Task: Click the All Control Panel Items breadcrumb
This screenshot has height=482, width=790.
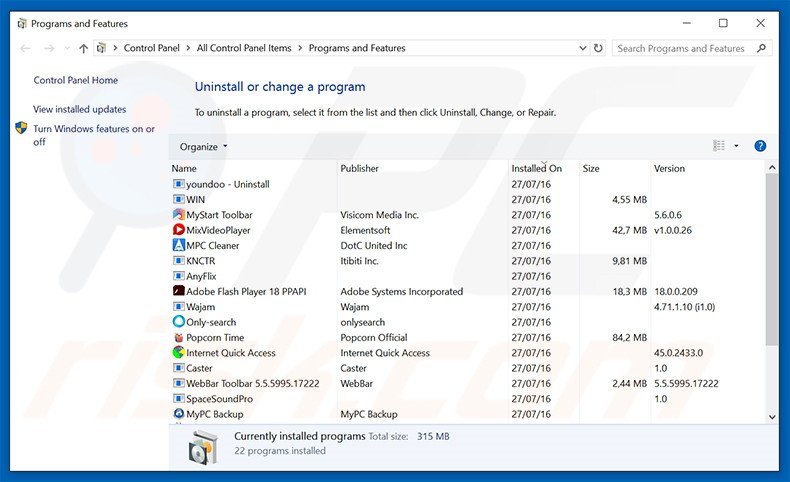Action: 244,48
